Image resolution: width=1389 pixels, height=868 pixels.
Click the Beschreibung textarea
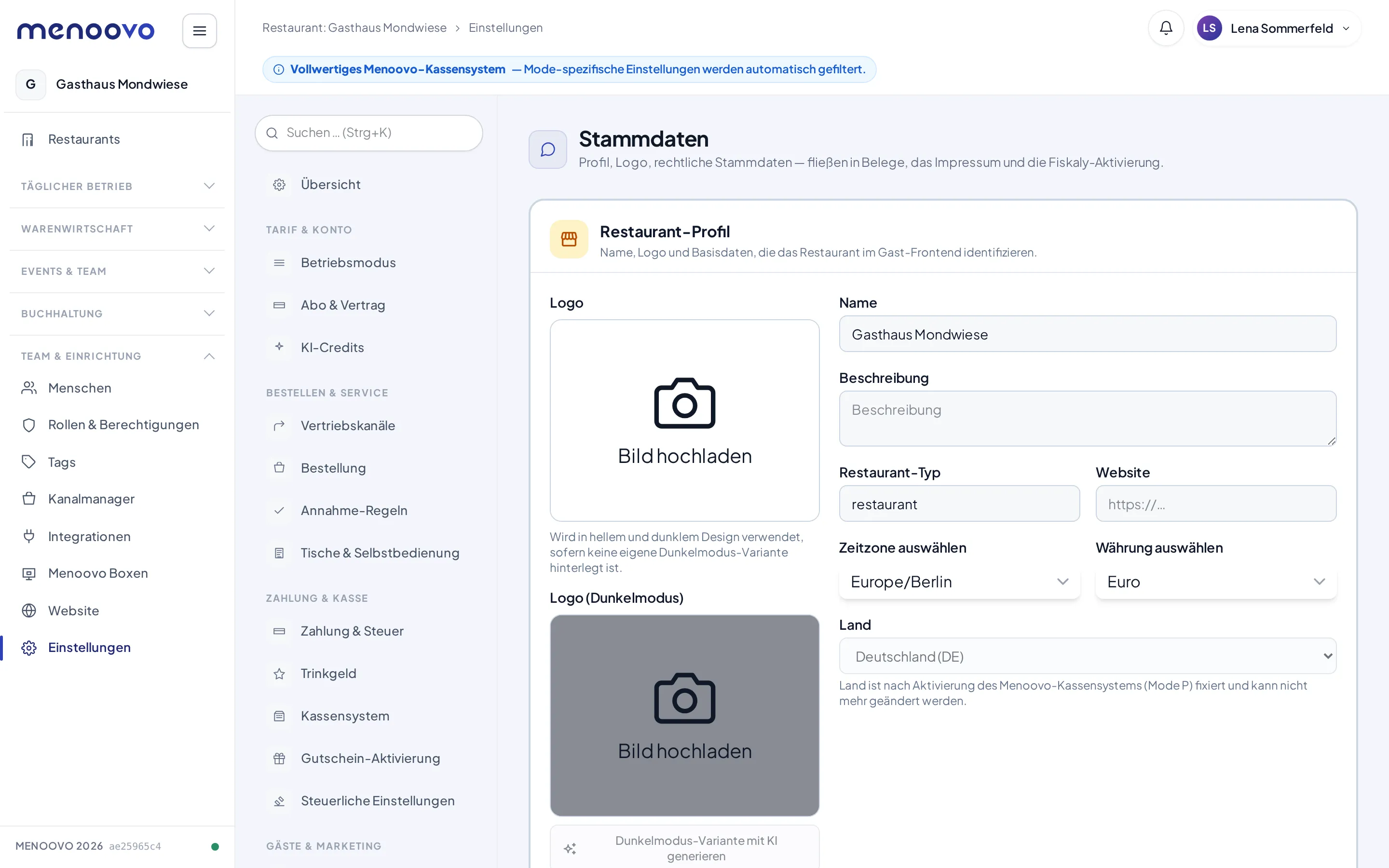pos(1088,419)
